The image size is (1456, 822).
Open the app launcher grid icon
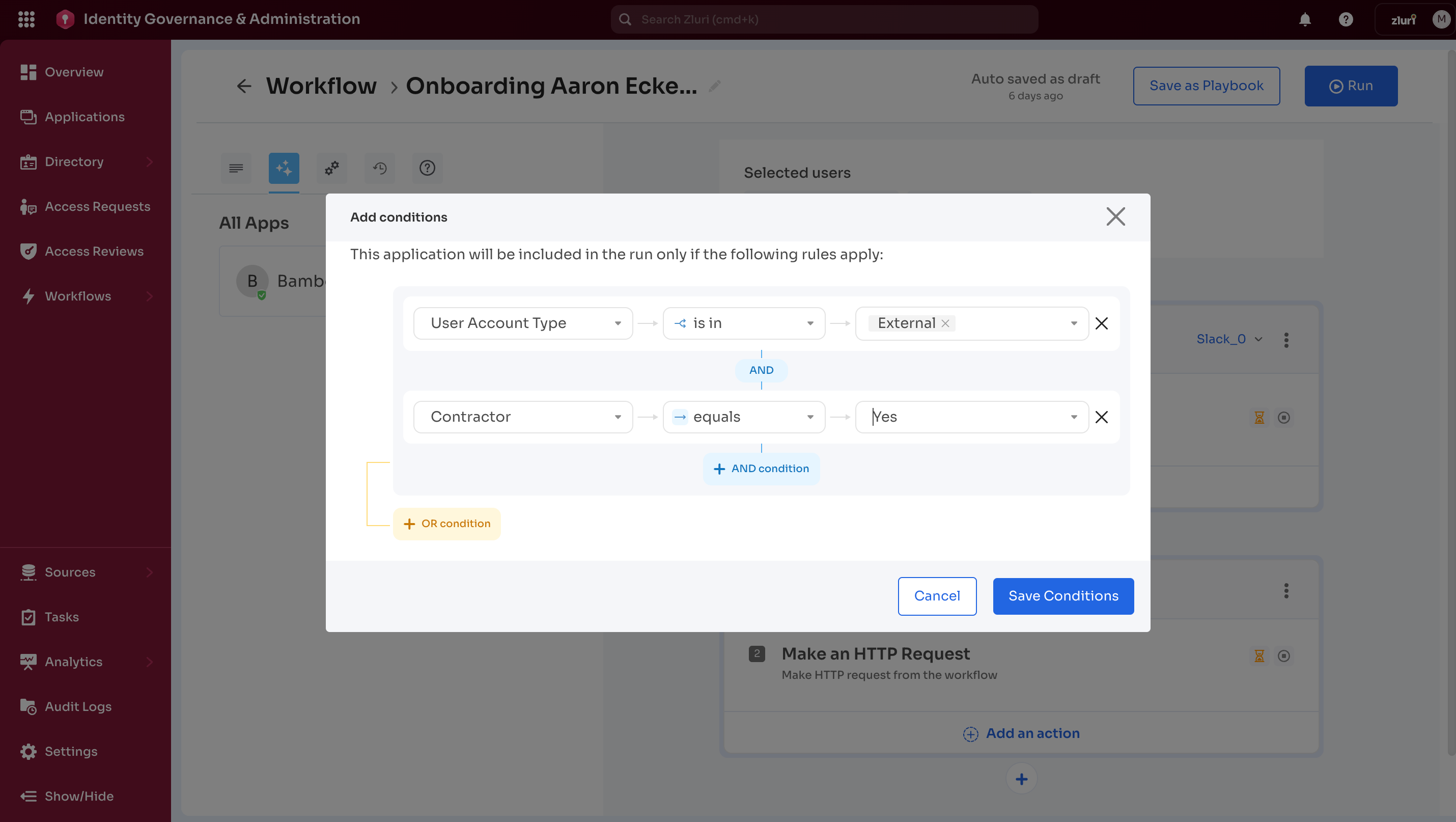(x=26, y=19)
